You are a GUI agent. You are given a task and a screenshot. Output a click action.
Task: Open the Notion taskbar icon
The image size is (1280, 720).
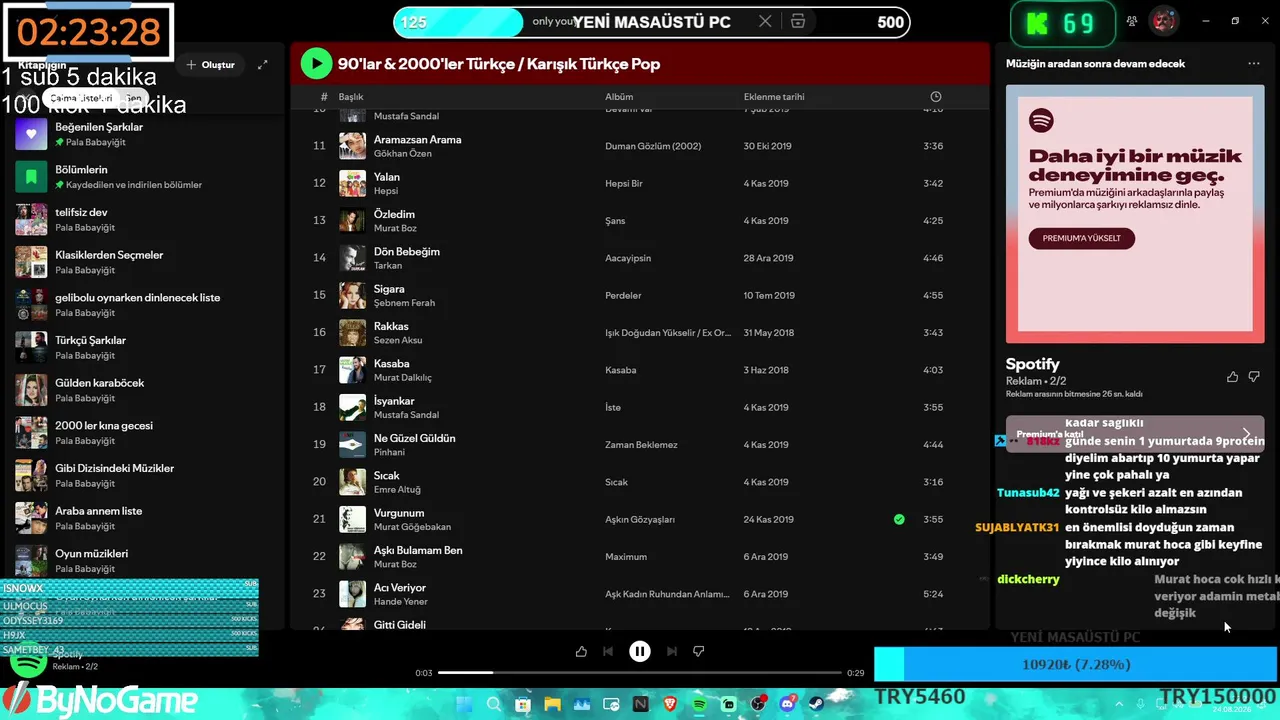coord(640,704)
